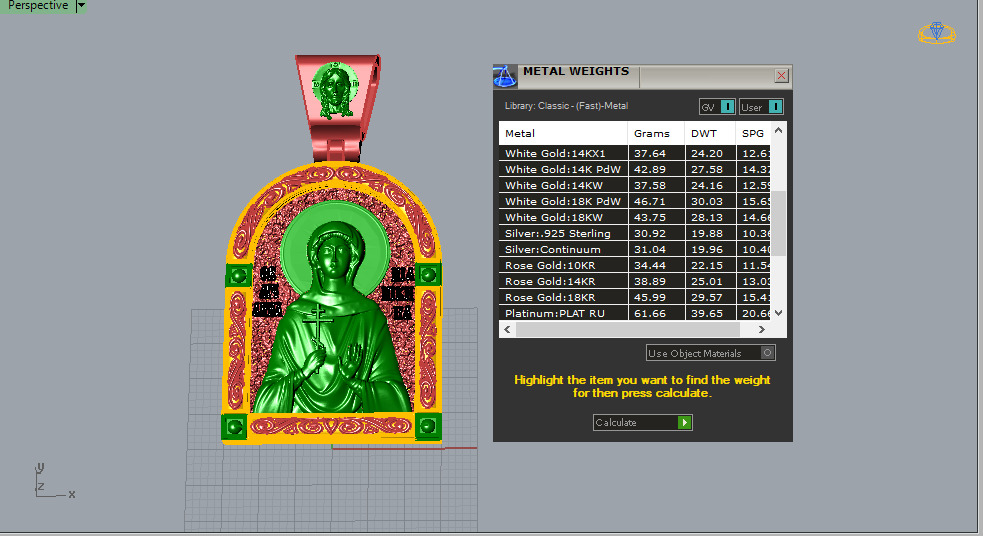Click the gem ring logo icon

(x=937, y=33)
